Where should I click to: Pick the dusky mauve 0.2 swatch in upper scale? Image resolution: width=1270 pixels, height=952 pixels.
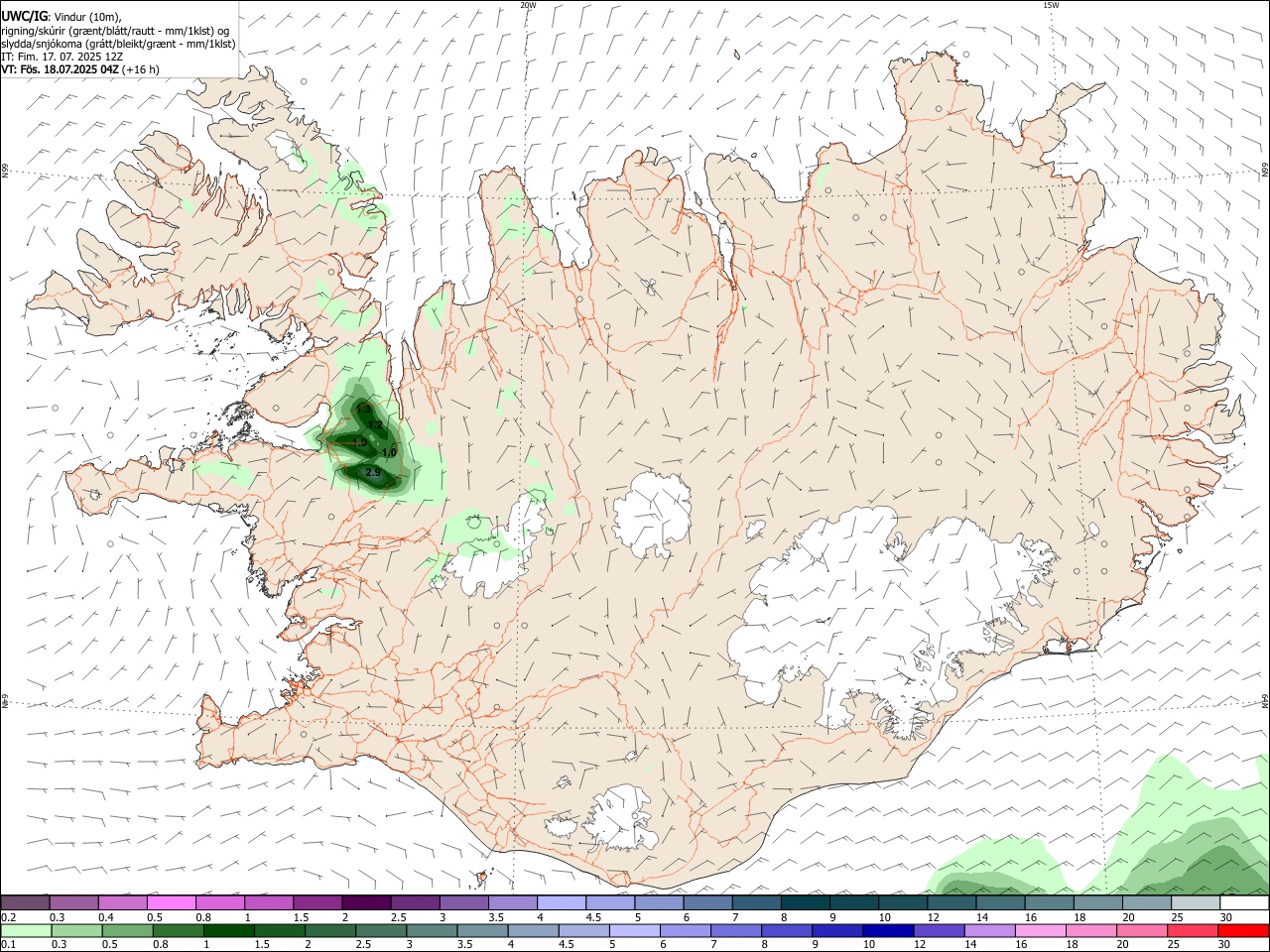click(x=25, y=902)
